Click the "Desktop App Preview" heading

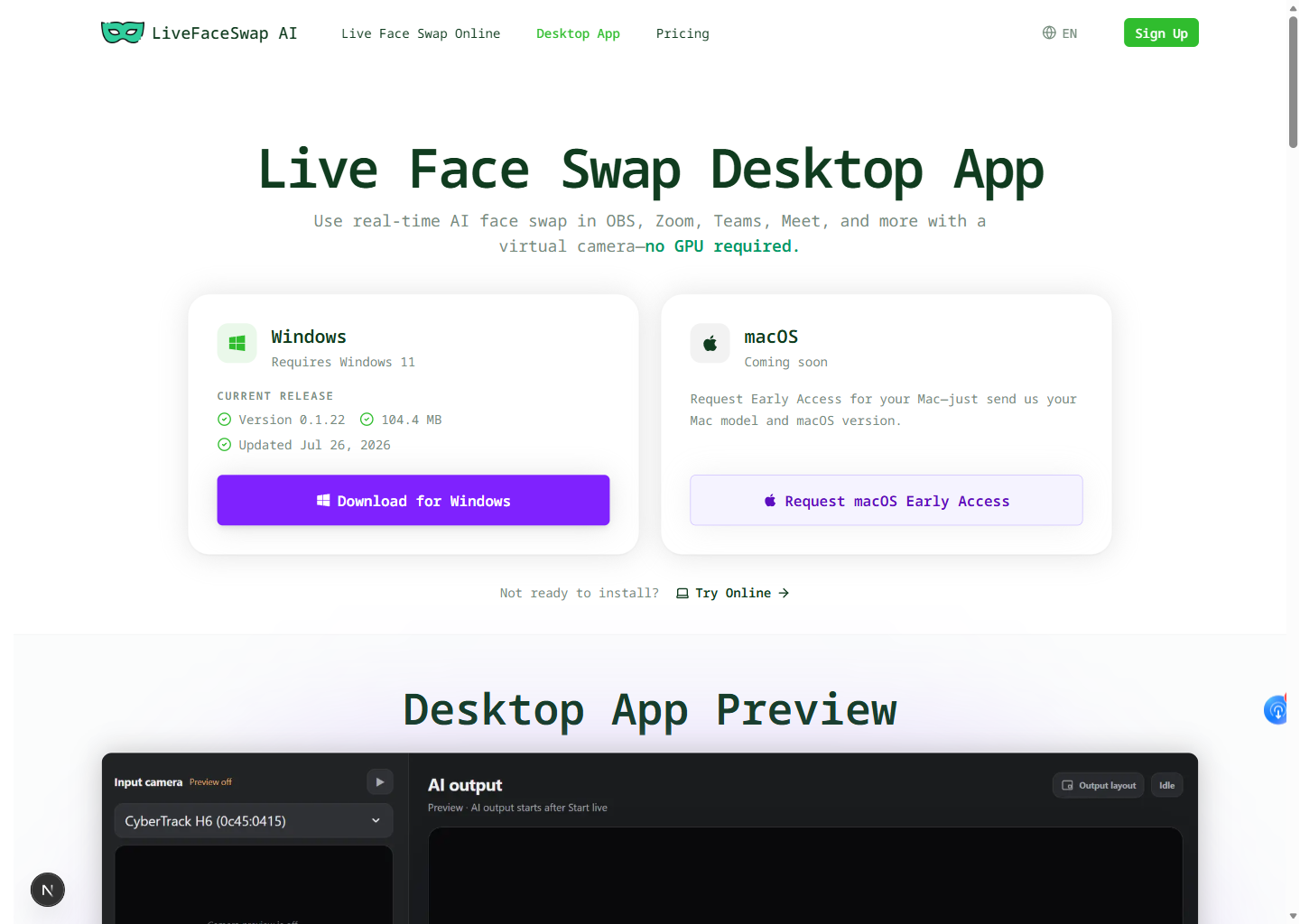(650, 709)
